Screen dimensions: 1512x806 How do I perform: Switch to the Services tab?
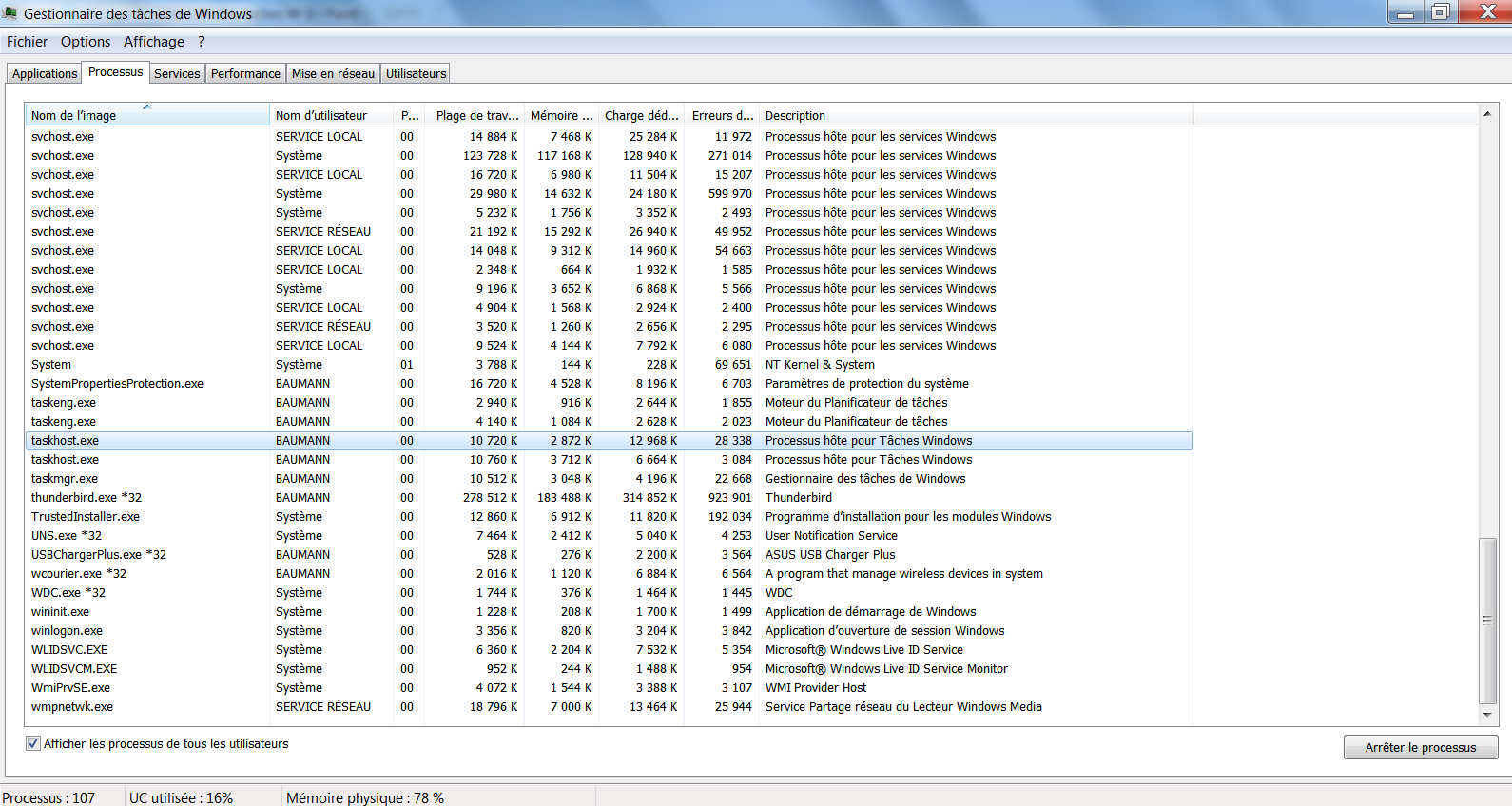point(177,73)
